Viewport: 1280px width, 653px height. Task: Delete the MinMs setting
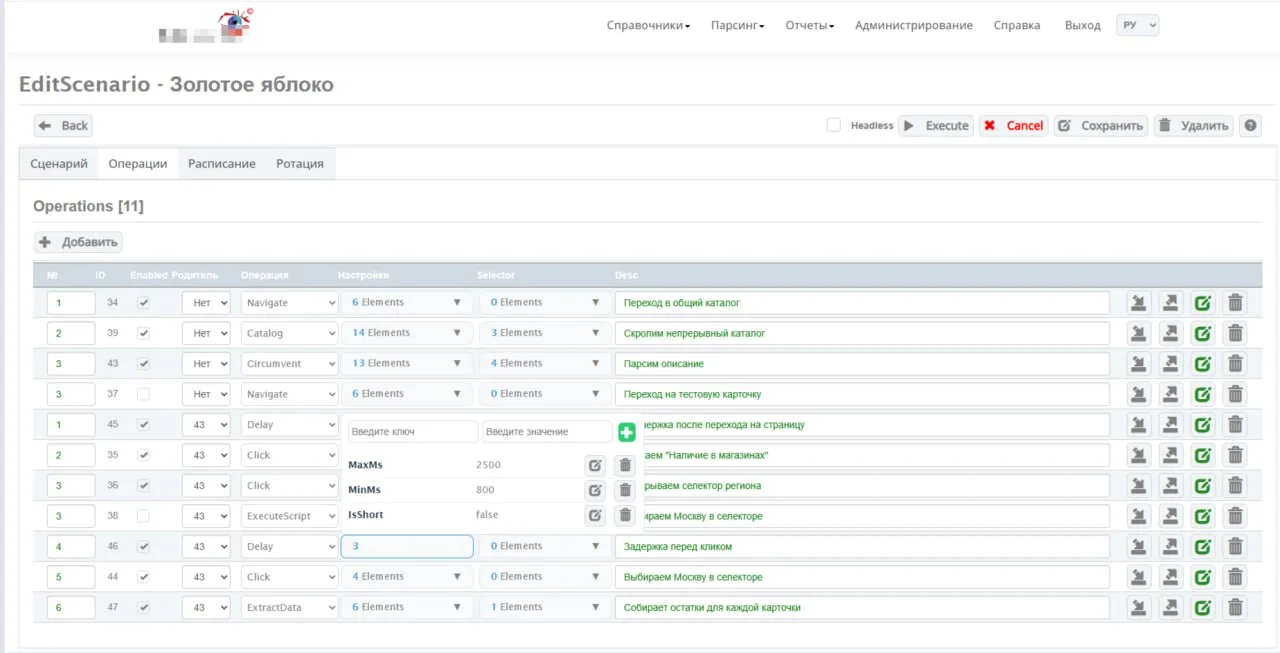(x=625, y=490)
